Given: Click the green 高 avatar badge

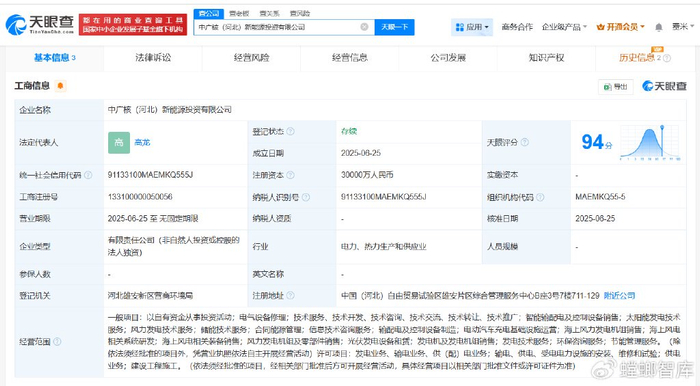Looking at the screenshot, I should click(x=119, y=142).
